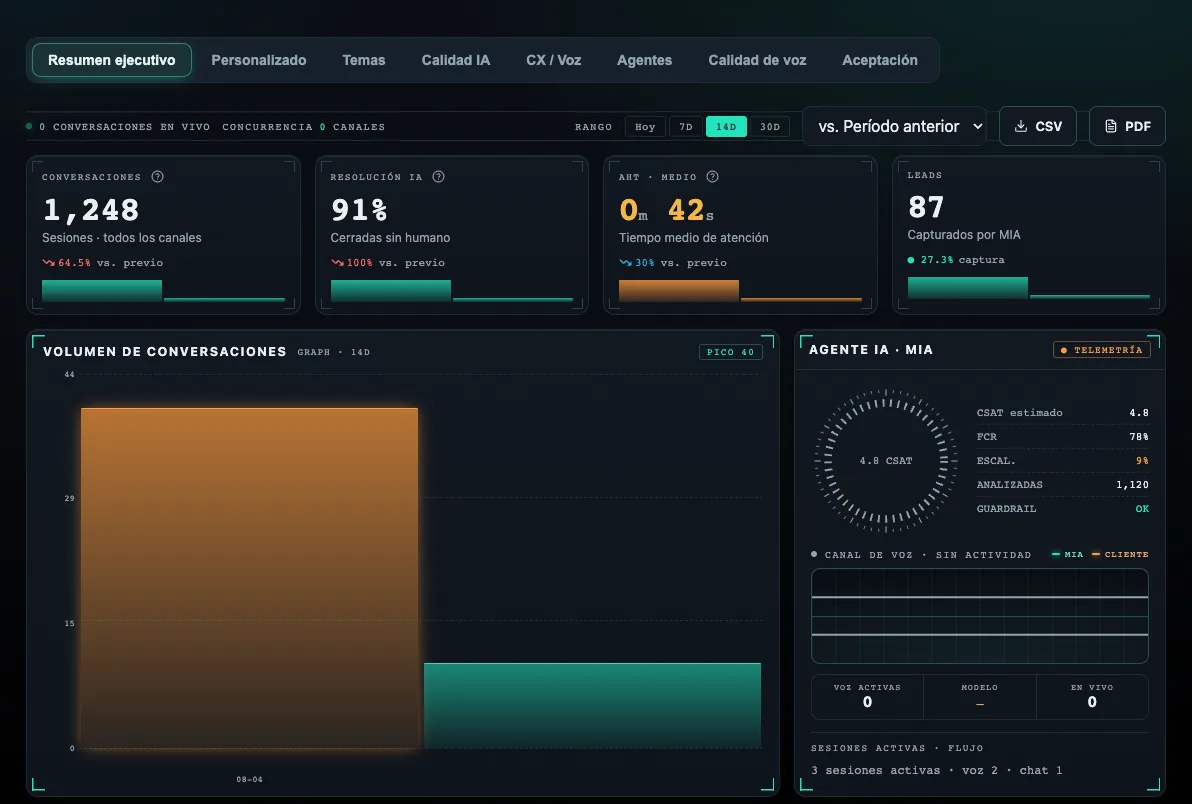Click download icon in CSV button
Image resolution: width=1192 pixels, height=804 pixels.
[x=1021, y=126]
